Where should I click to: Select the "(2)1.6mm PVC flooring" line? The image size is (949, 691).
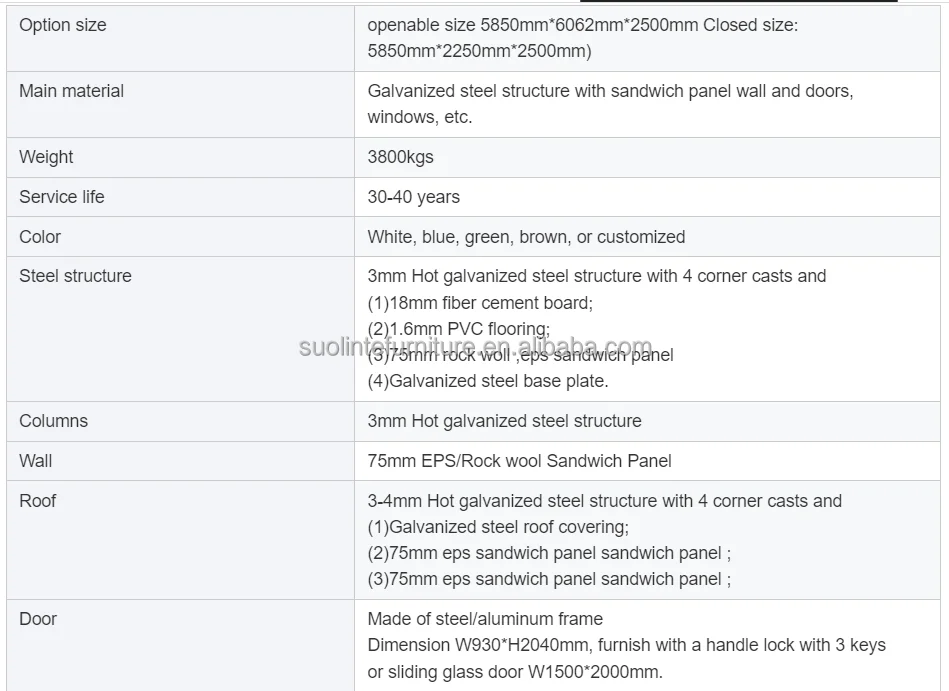point(459,329)
